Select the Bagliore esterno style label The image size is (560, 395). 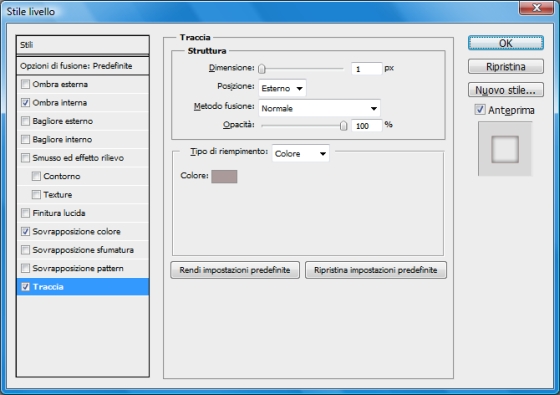click(x=62, y=121)
